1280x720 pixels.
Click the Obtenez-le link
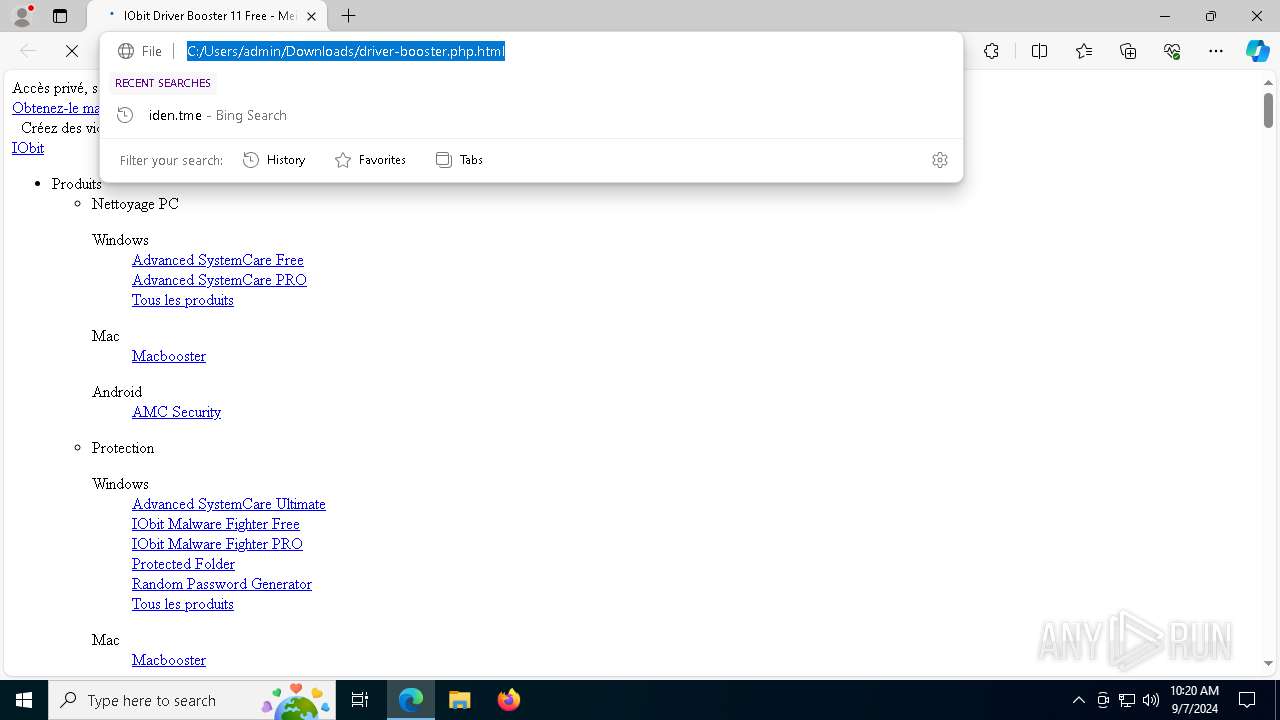click(x=56, y=108)
